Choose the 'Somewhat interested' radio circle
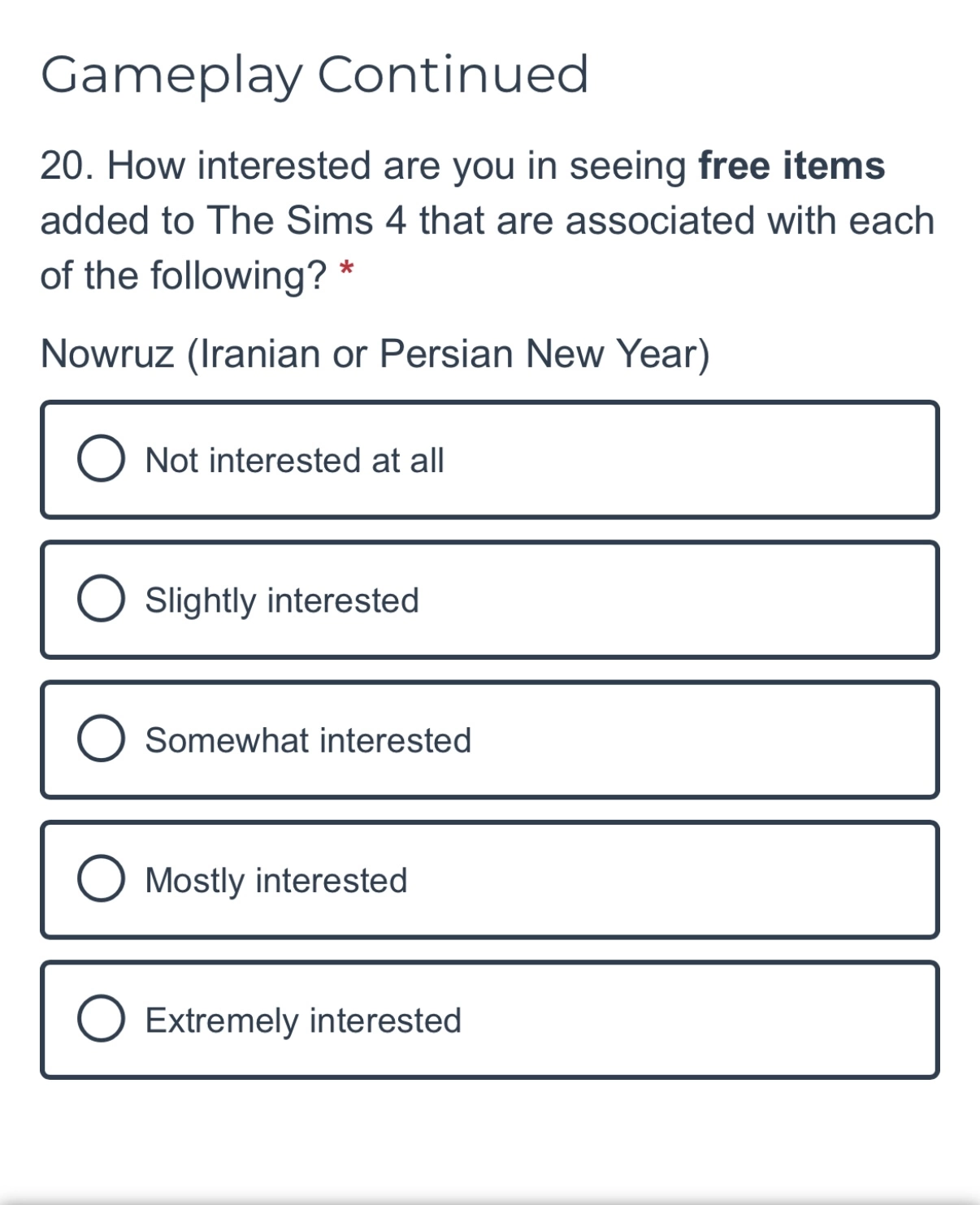 coord(101,739)
